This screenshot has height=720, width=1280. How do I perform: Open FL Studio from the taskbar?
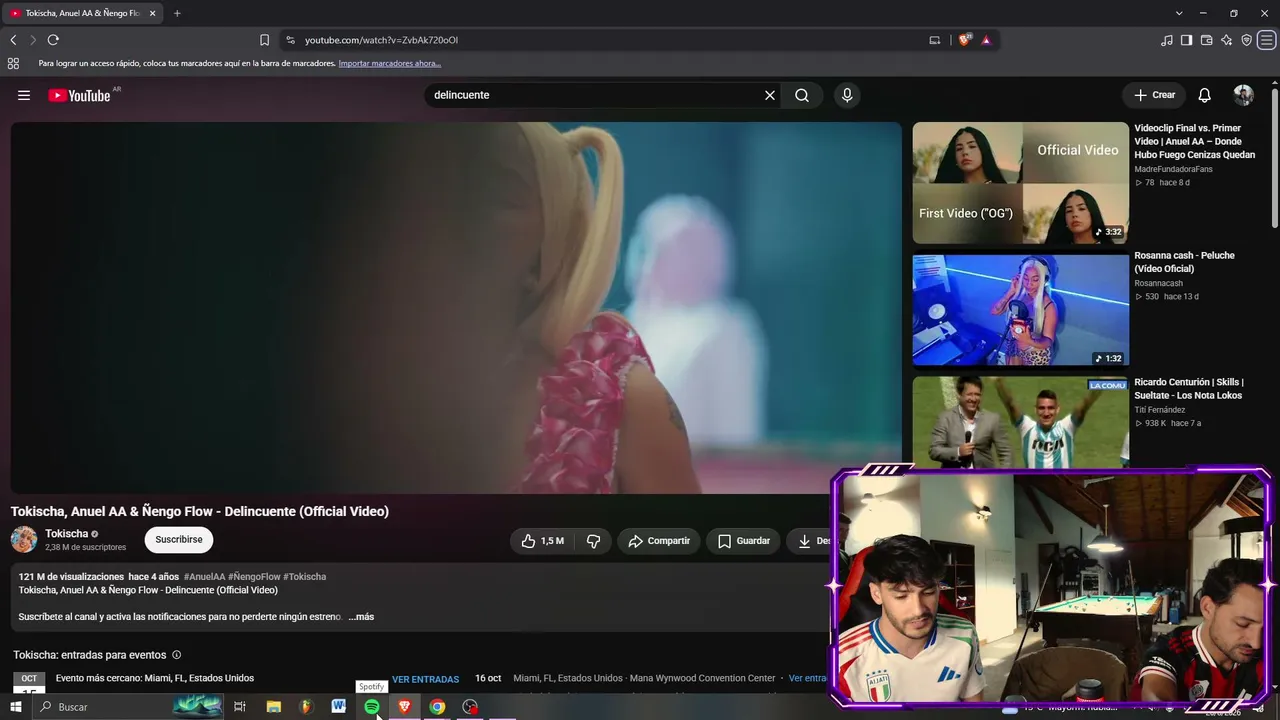[306, 707]
